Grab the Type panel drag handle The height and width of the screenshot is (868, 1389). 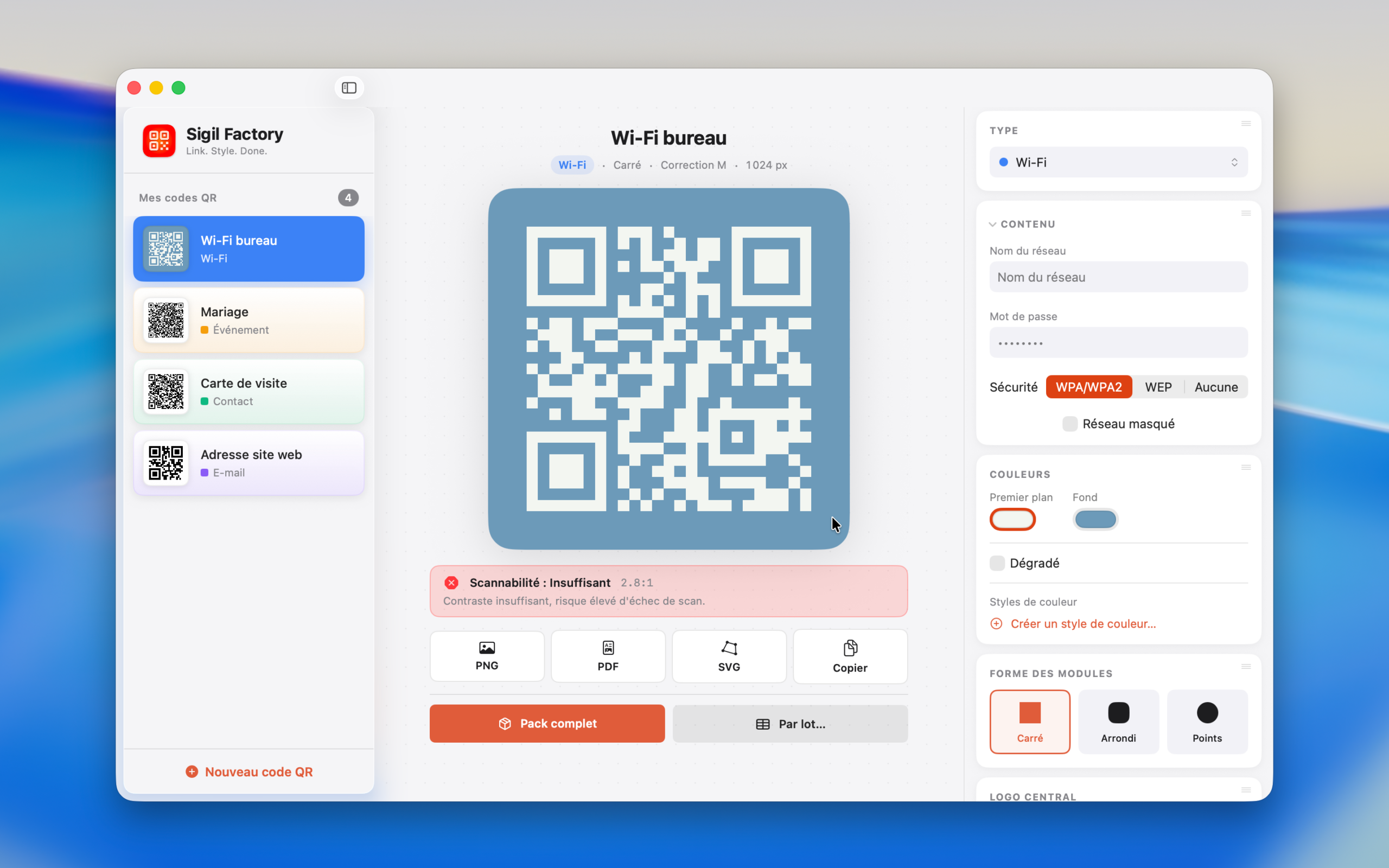tap(1246, 124)
